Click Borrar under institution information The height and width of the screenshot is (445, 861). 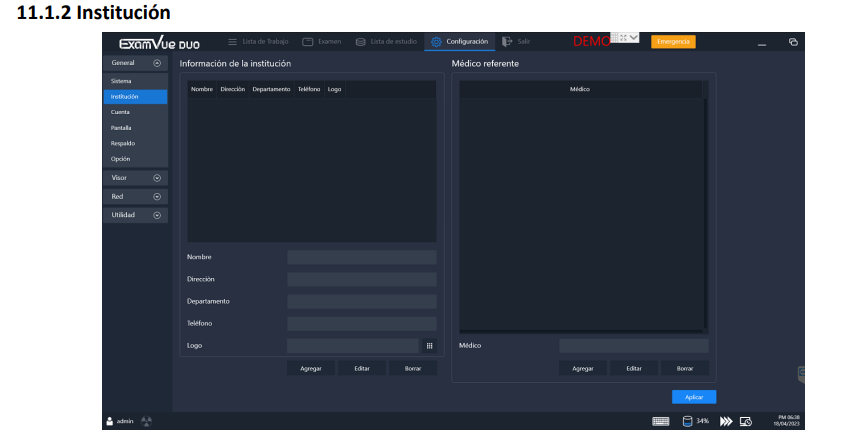(x=413, y=368)
